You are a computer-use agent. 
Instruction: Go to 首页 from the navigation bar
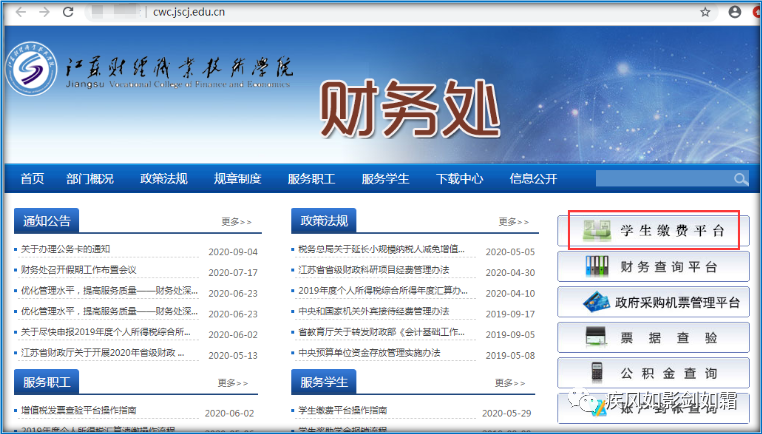(32, 179)
